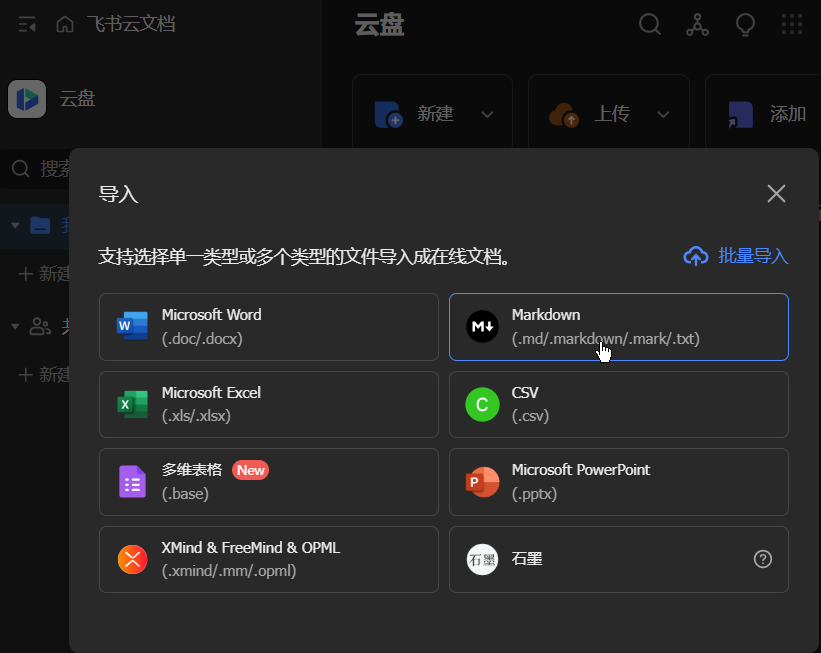Choose 多维表格 (.base) import option

coord(268,481)
